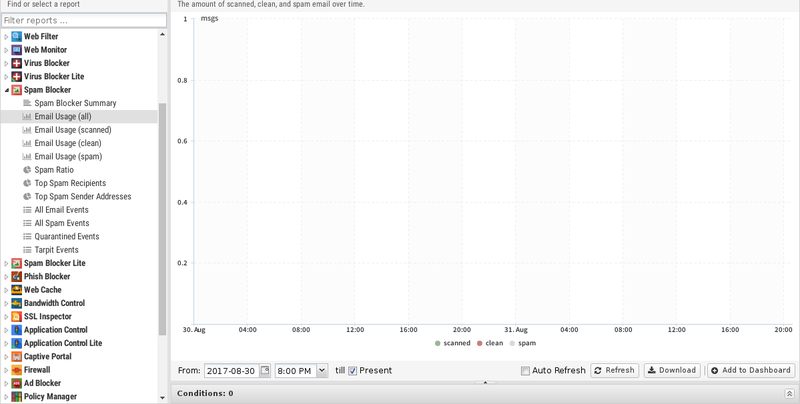Open the calendar date picker icon
This screenshot has width=800, height=404.
[265, 370]
